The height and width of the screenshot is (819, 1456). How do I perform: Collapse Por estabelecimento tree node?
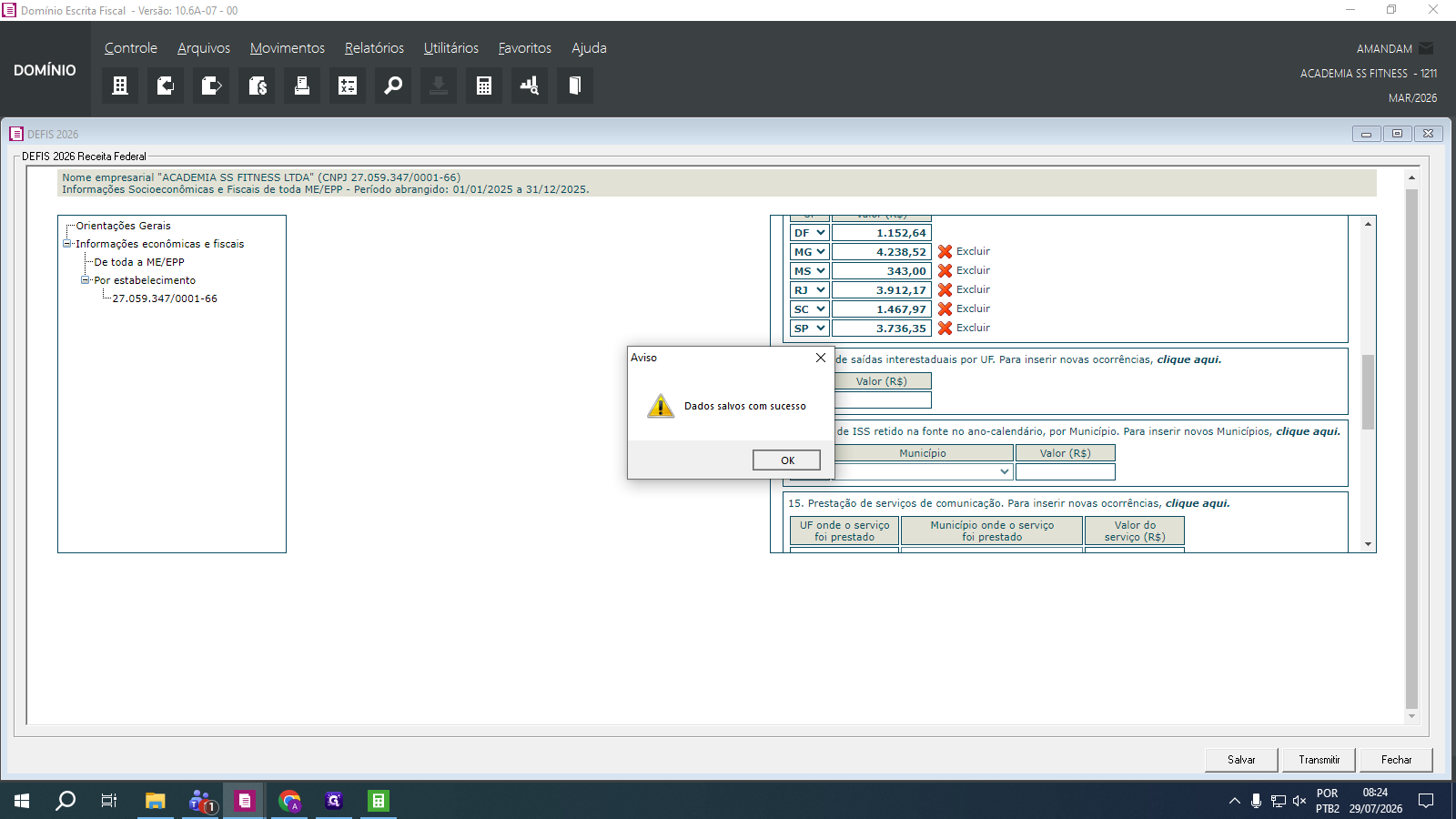point(85,280)
